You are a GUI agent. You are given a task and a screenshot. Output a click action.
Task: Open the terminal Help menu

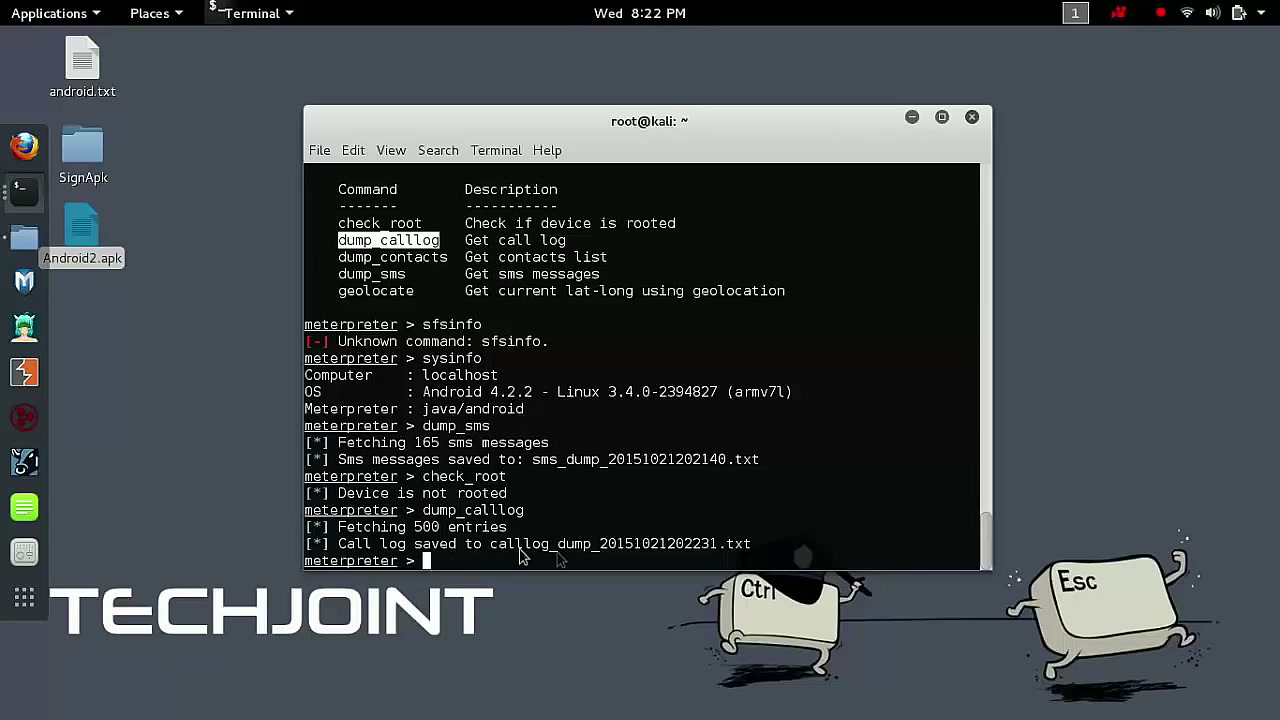click(547, 150)
